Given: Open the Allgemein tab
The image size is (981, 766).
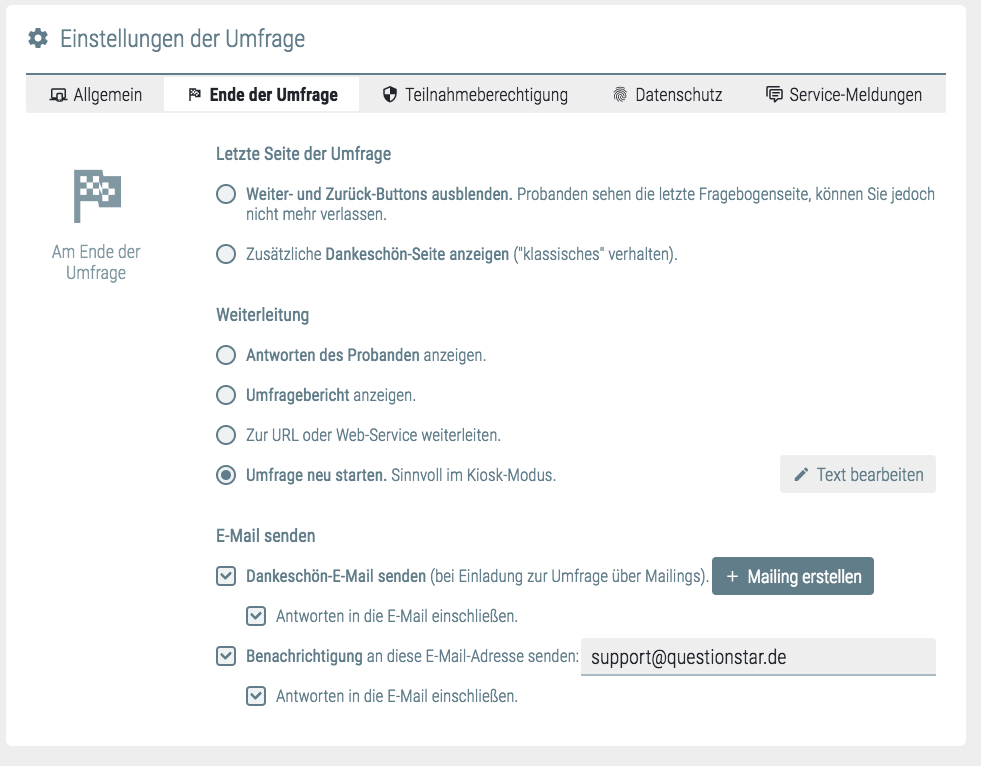Looking at the screenshot, I should click(x=96, y=95).
